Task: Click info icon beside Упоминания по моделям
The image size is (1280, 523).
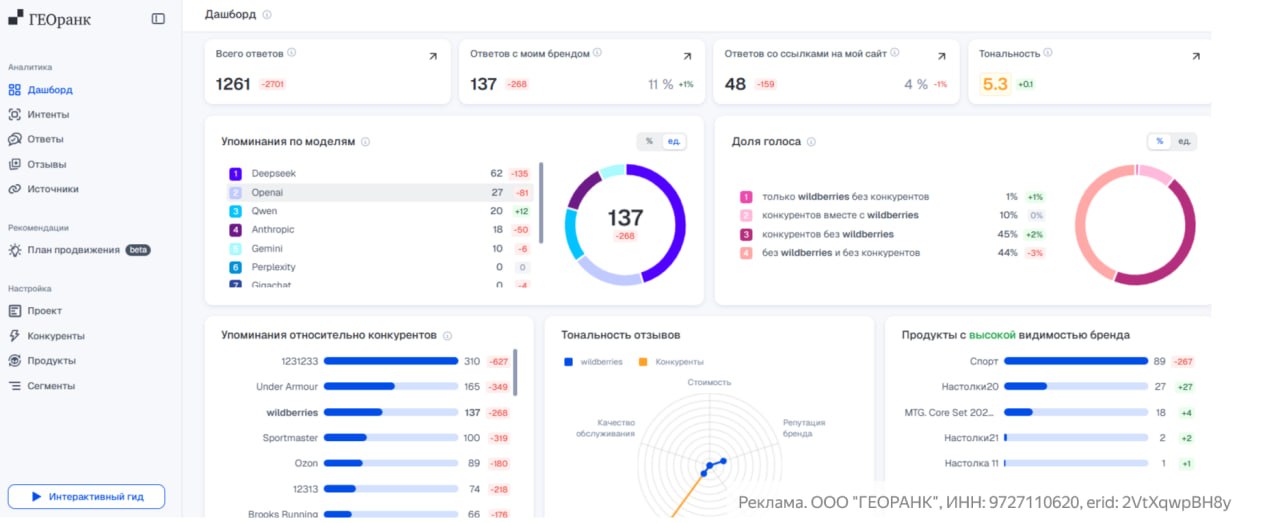Action: (x=365, y=142)
